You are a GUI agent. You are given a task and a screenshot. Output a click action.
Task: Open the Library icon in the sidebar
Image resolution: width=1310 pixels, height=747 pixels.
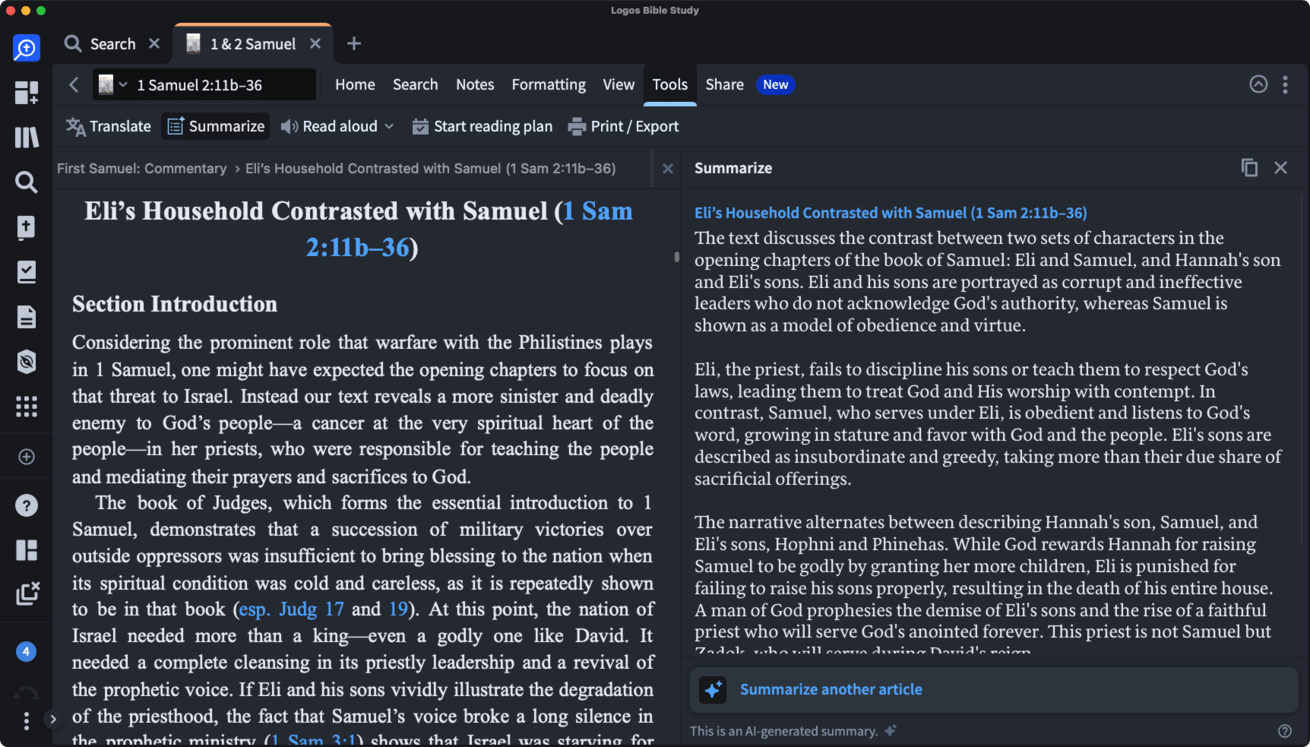26,137
